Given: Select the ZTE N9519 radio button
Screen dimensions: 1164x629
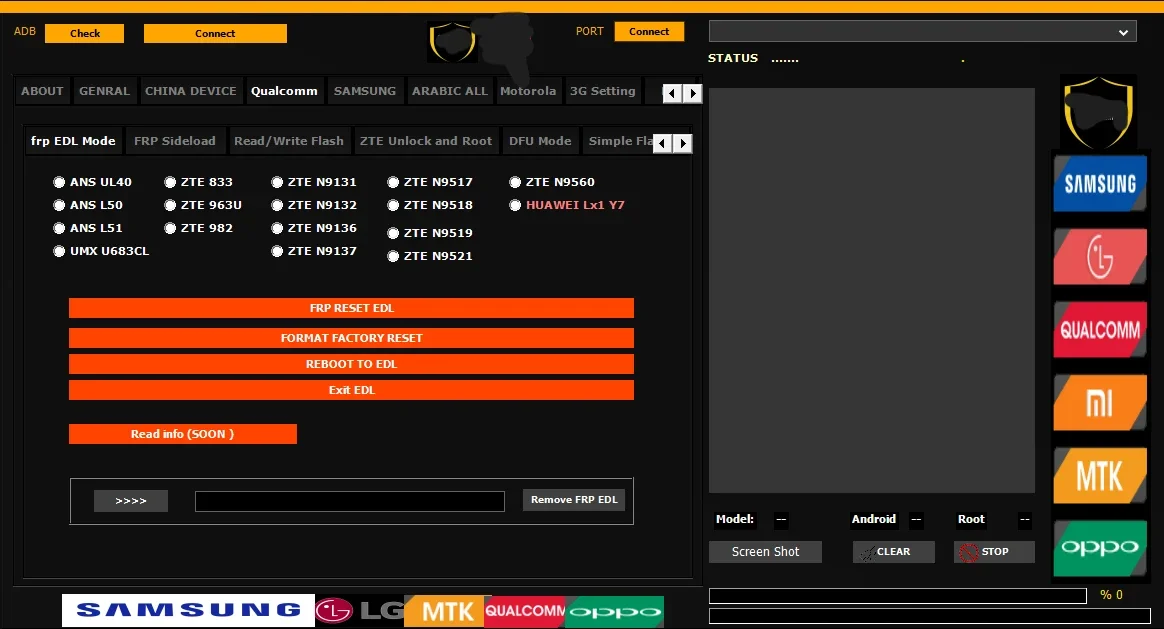Looking at the screenshot, I should 393,233.
